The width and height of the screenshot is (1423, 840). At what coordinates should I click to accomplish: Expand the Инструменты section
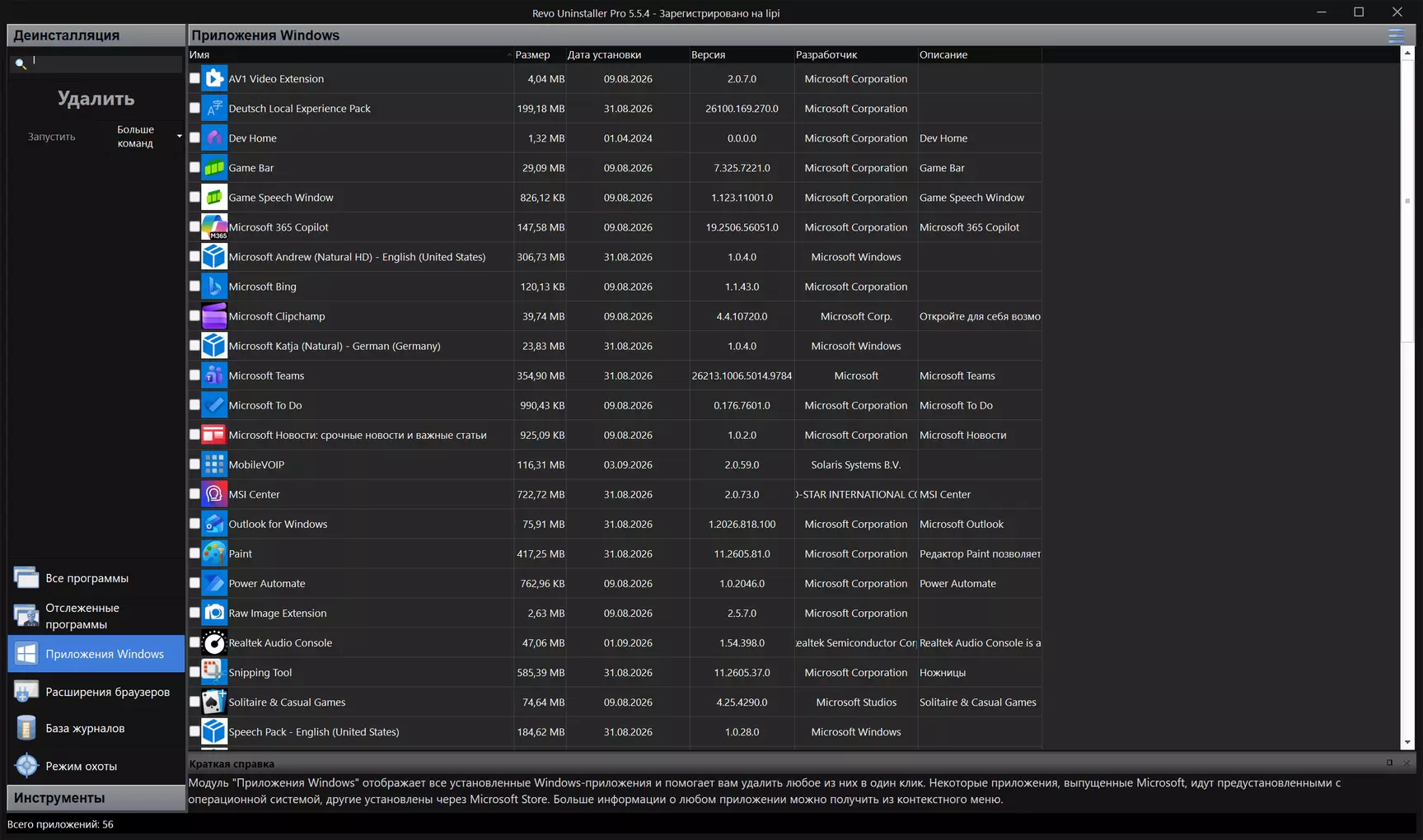96,797
